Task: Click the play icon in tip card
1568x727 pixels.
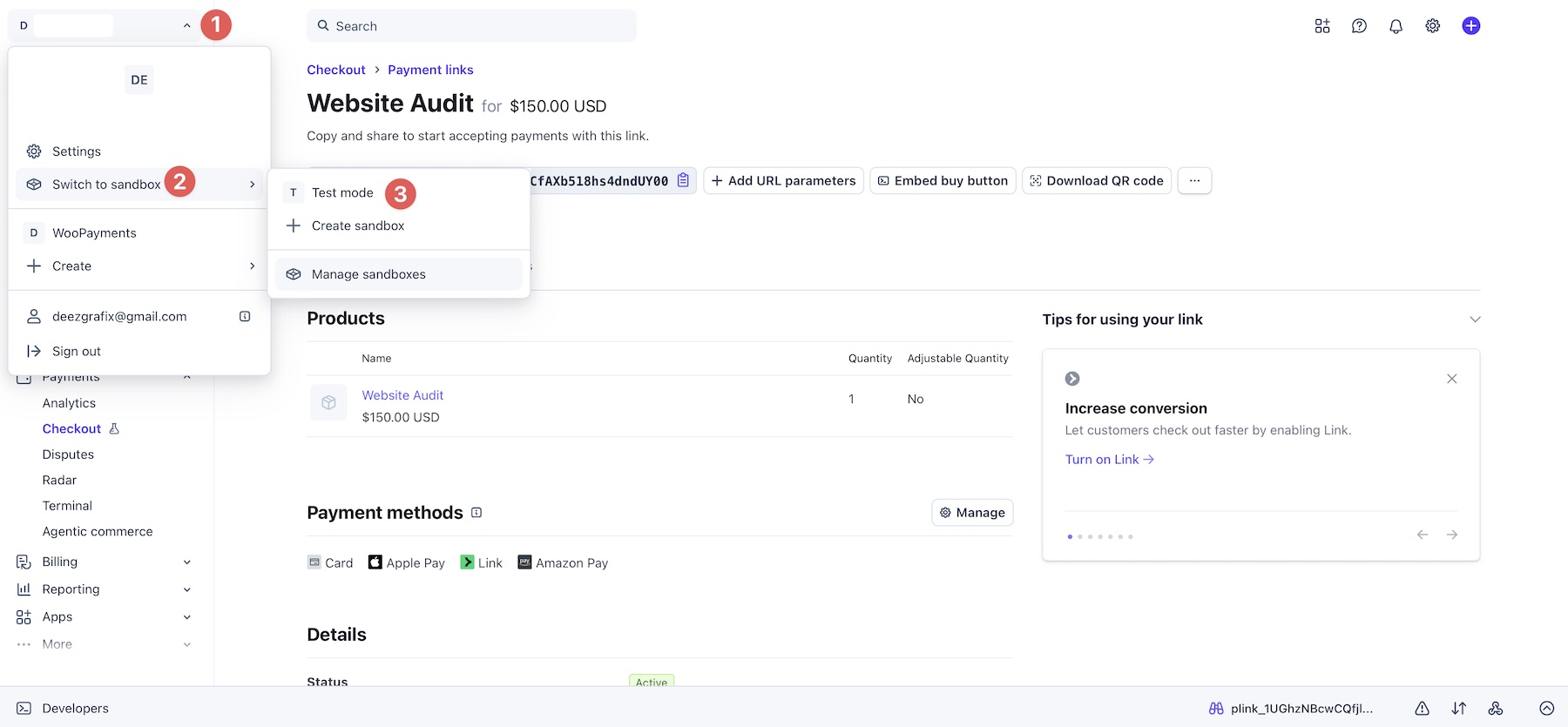Action: [1072, 379]
